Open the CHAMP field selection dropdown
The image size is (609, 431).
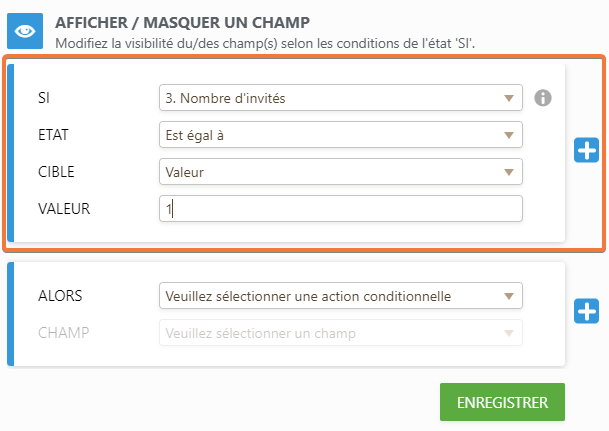pos(340,333)
